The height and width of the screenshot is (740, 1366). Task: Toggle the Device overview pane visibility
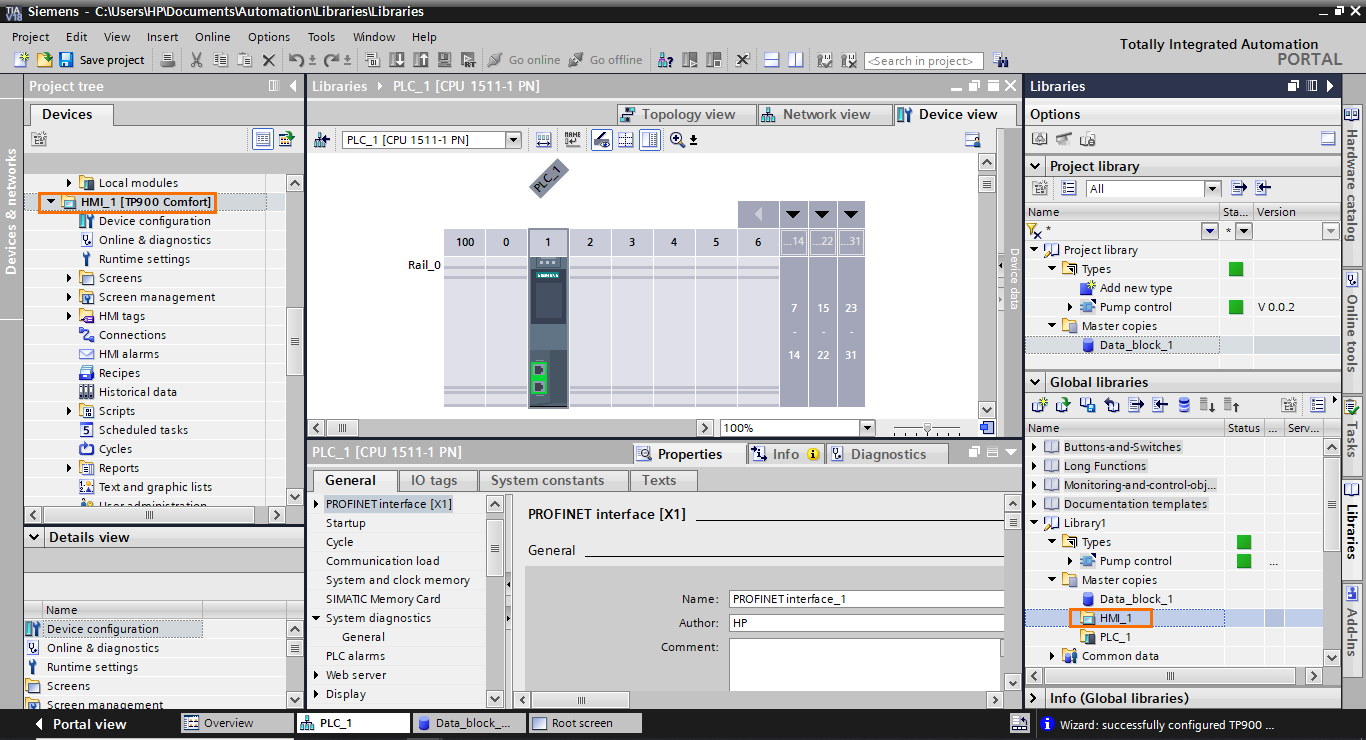tap(650, 139)
